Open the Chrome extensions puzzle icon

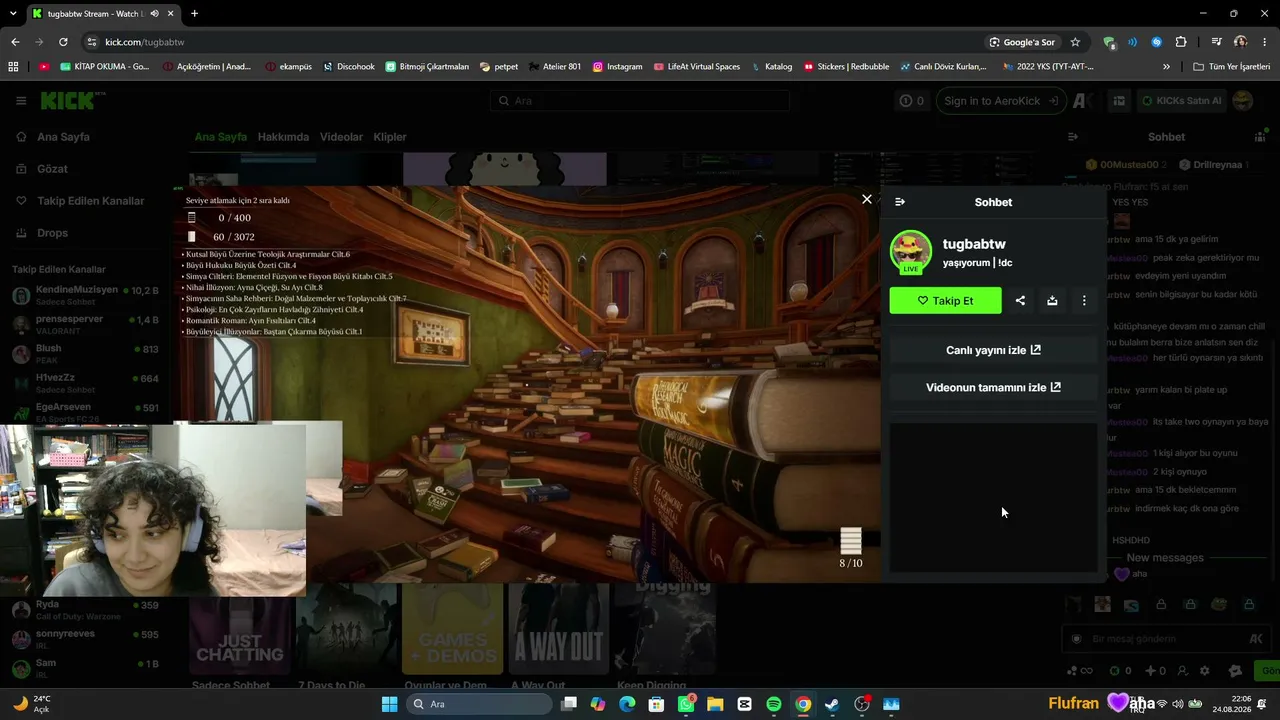pos(1181,42)
